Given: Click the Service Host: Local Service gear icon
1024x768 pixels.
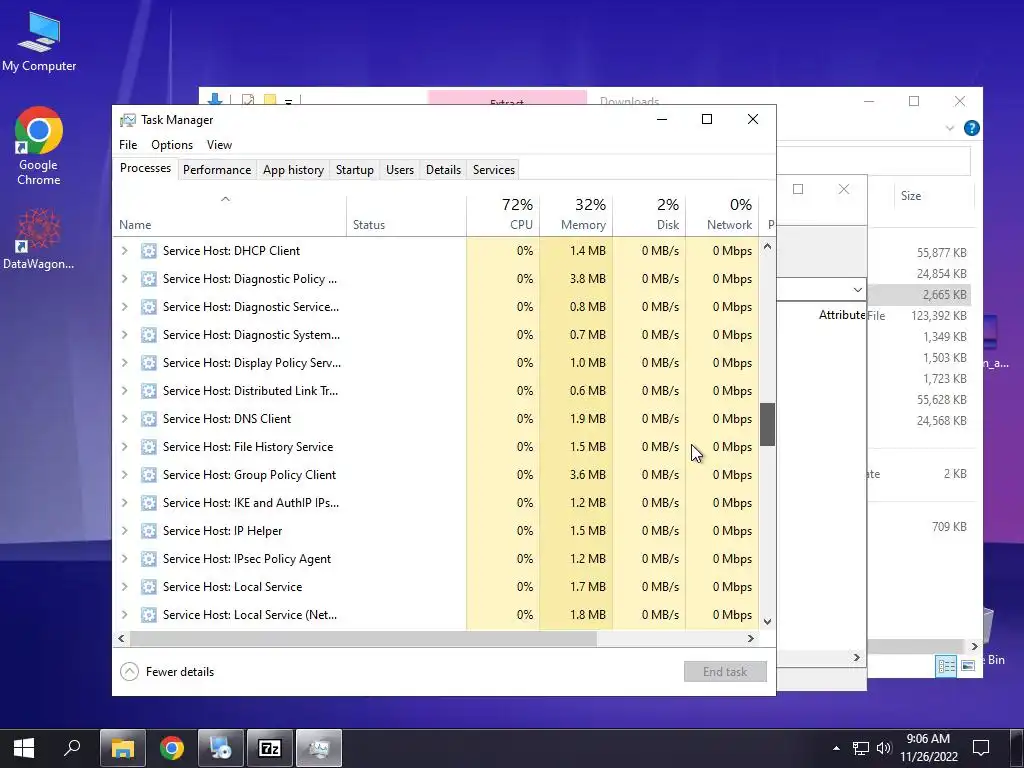Looking at the screenshot, I should (149, 587).
